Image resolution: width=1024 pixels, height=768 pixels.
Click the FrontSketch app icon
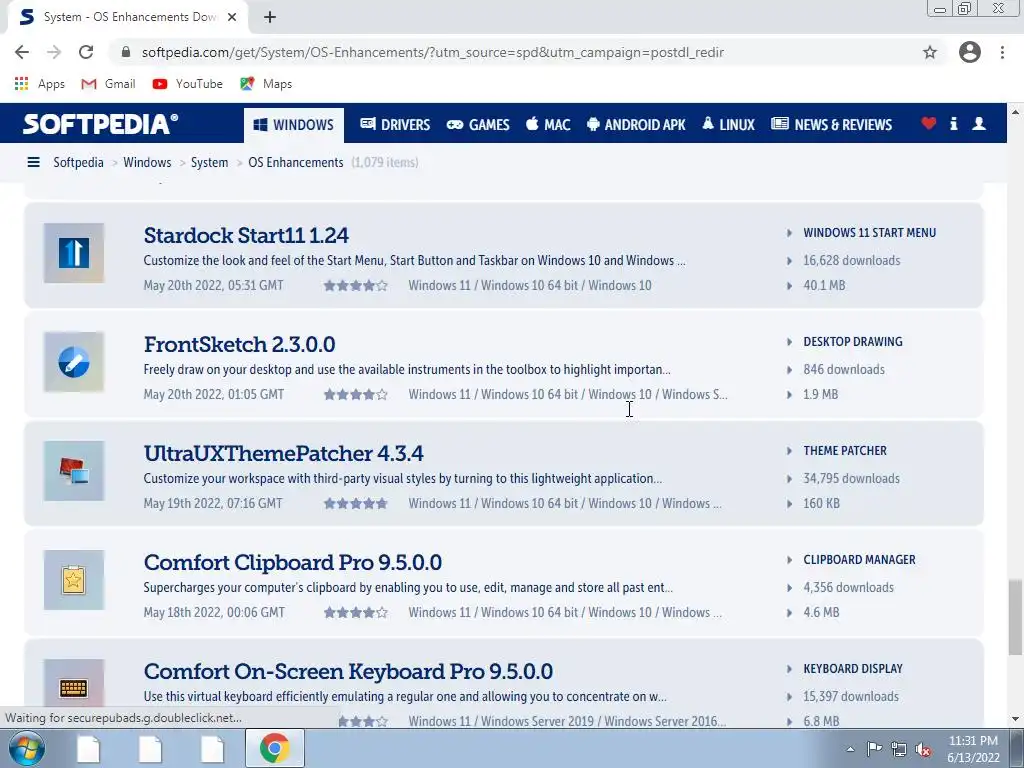[74, 362]
